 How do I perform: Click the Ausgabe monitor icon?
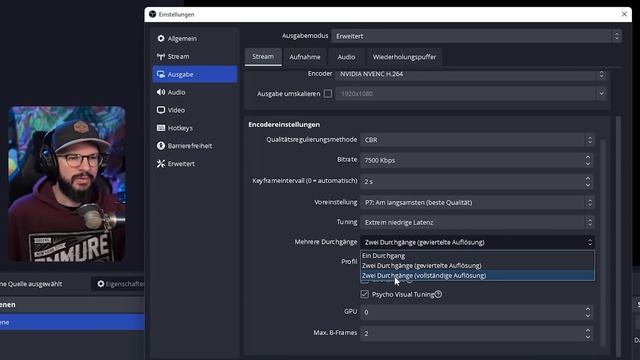pos(161,74)
